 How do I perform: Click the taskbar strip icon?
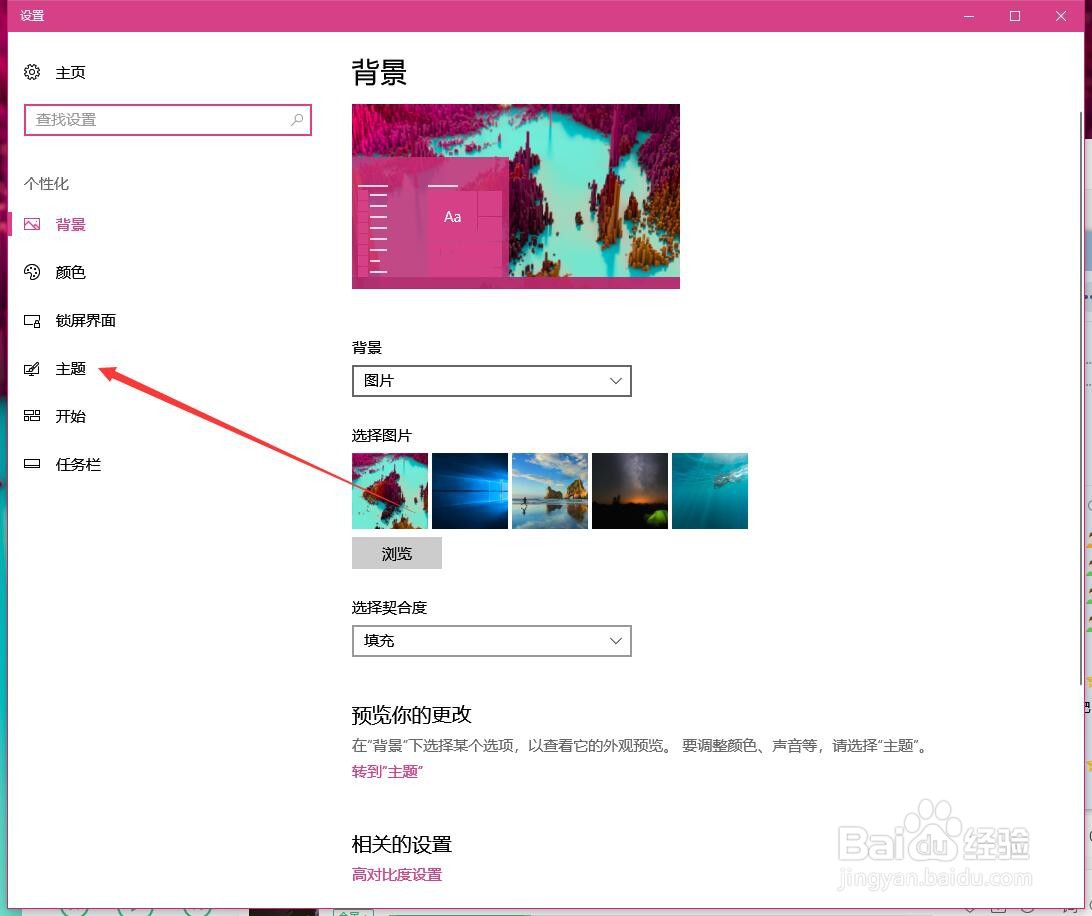tap(32, 464)
